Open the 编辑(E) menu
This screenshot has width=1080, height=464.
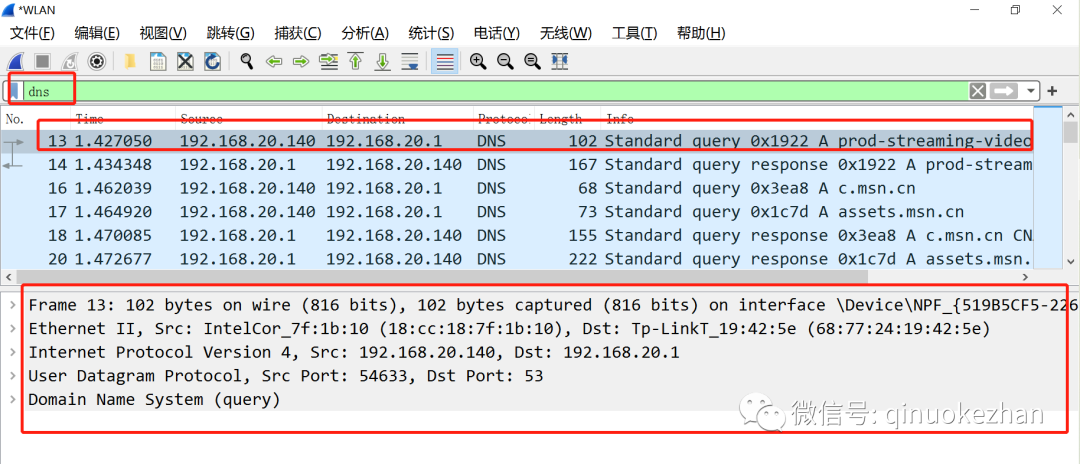(96, 33)
